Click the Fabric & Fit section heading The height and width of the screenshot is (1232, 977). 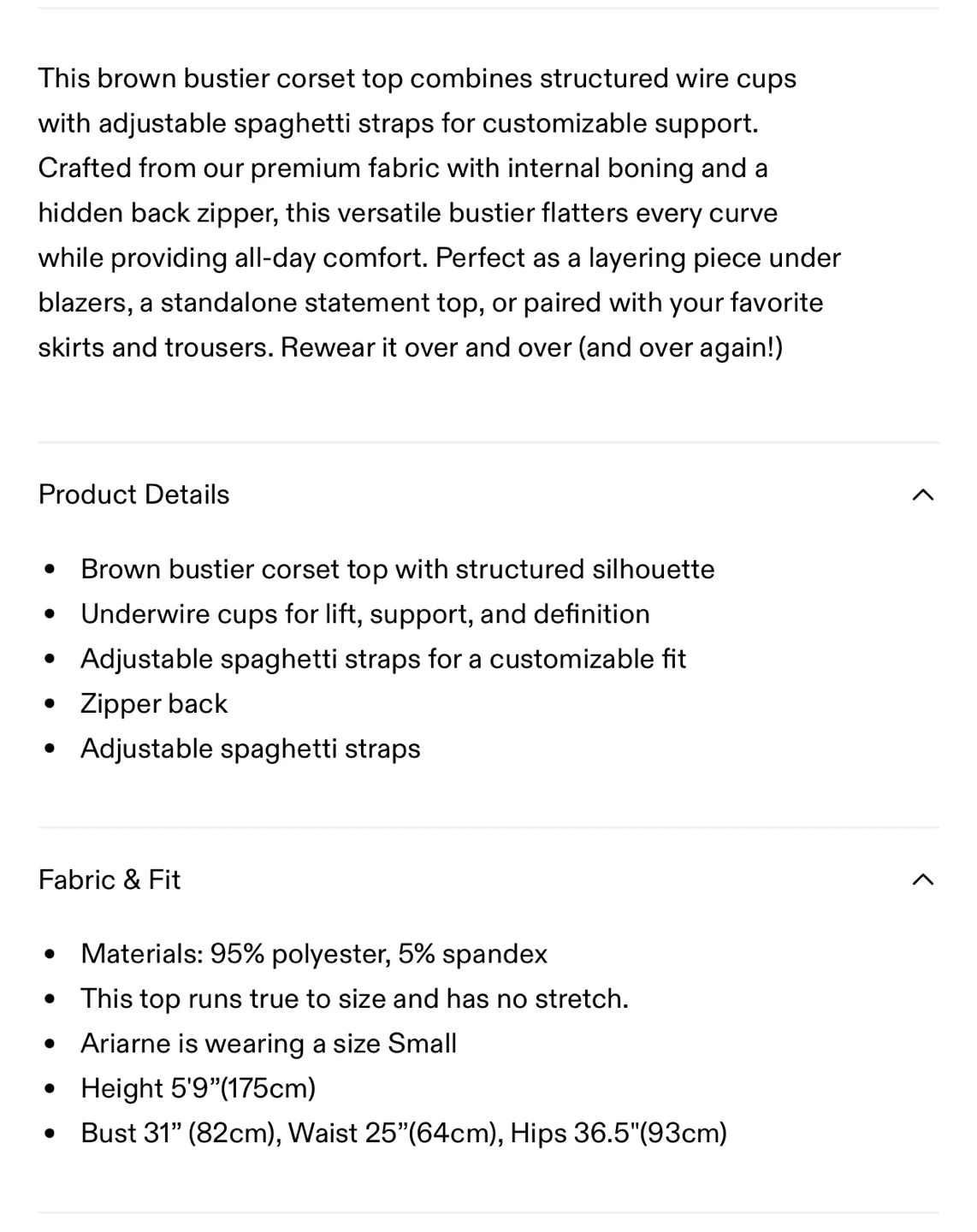pyautogui.click(x=110, y=880)
